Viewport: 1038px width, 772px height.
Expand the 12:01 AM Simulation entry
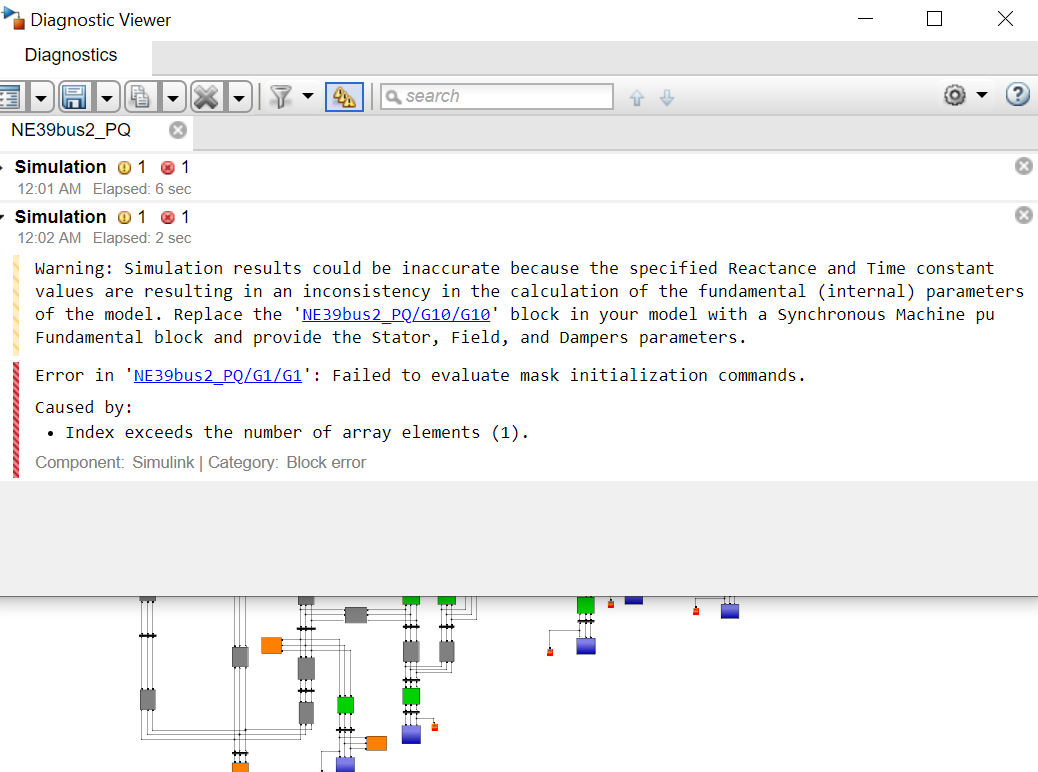pyautogui.click(x=3, y=168)
